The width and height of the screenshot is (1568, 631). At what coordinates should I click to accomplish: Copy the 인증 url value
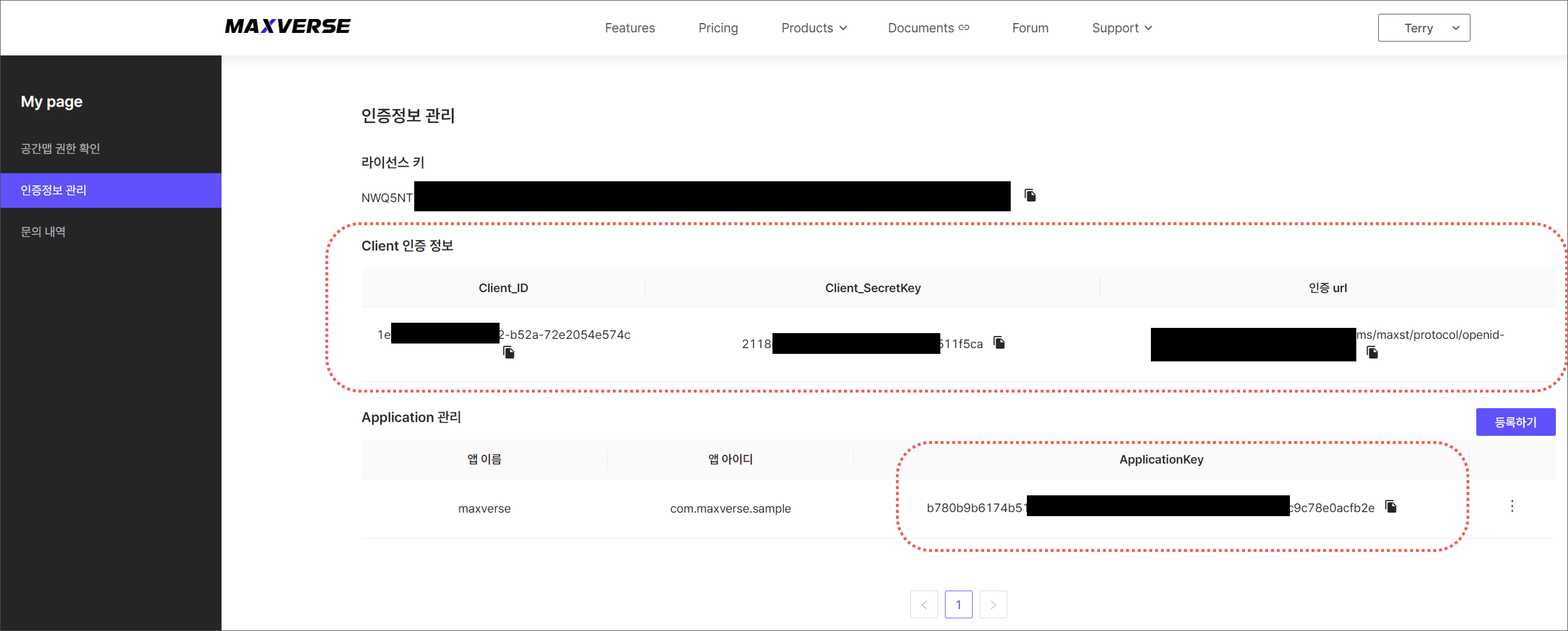tap(1372, 353)
